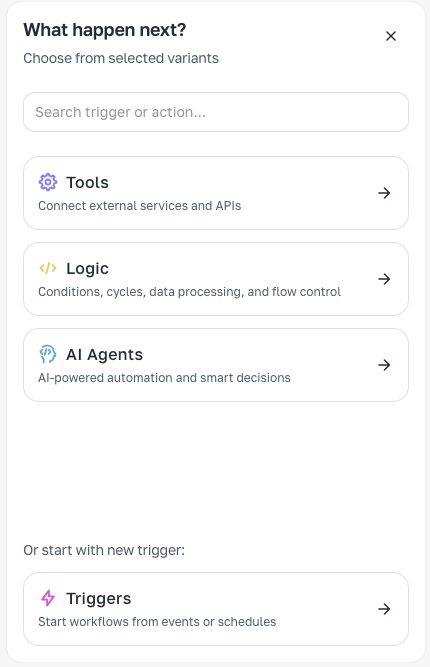Click the 'Or start with new trigger' label
Image resolution: width=430 pixels, height=667 pixels.
[104, 550]
